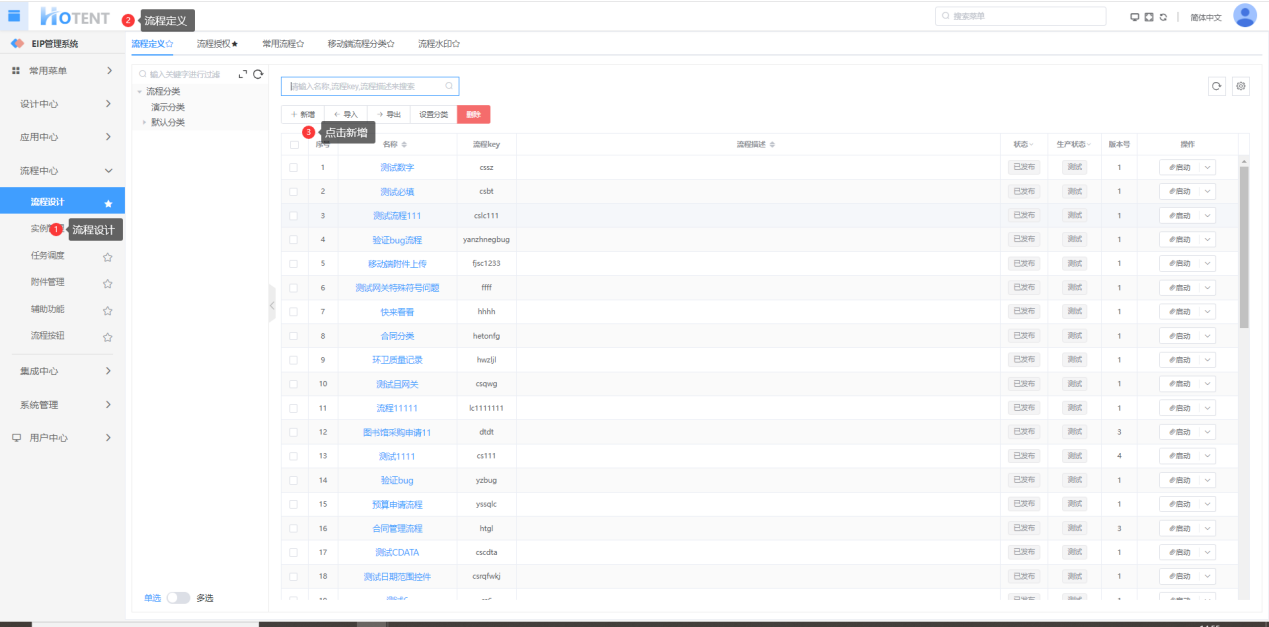The image size is (1269, 627).
Task: Favorite 附件管理 with its star icon
Action: [x=108, y=284]
